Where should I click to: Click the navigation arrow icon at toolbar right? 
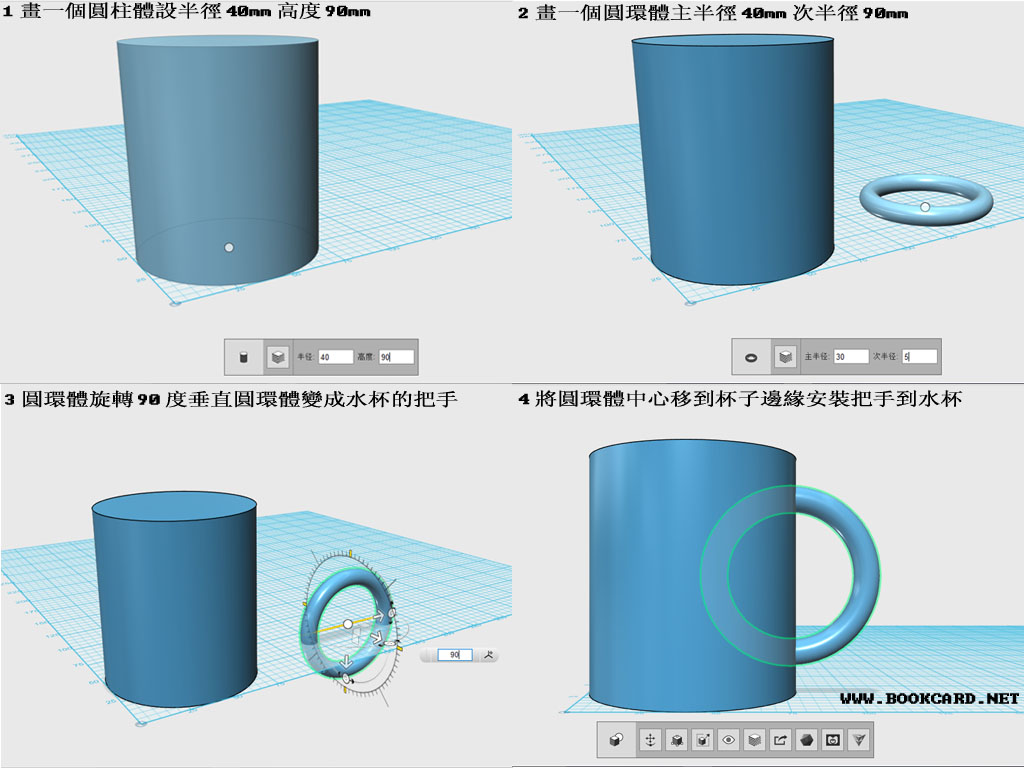pos(860,740)
